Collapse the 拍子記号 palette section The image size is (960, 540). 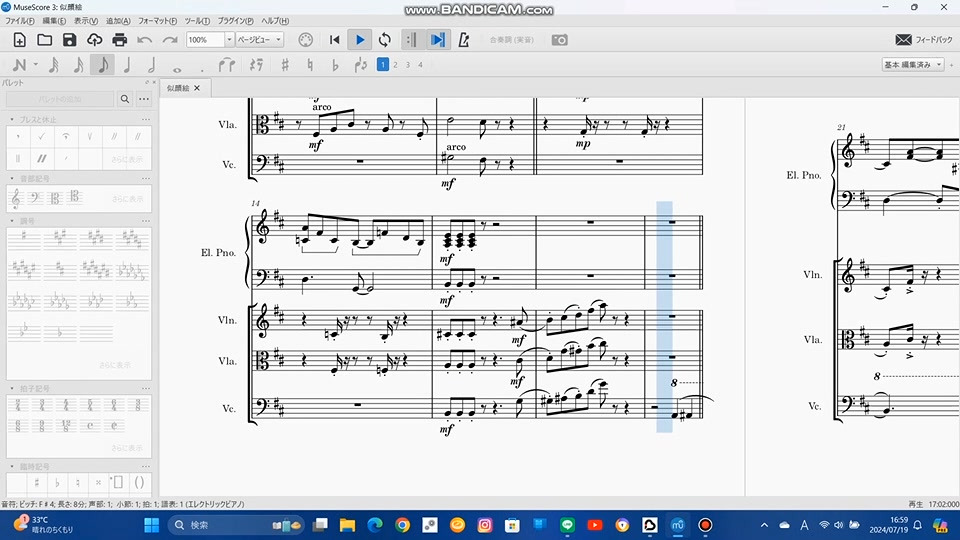[12, 389]
